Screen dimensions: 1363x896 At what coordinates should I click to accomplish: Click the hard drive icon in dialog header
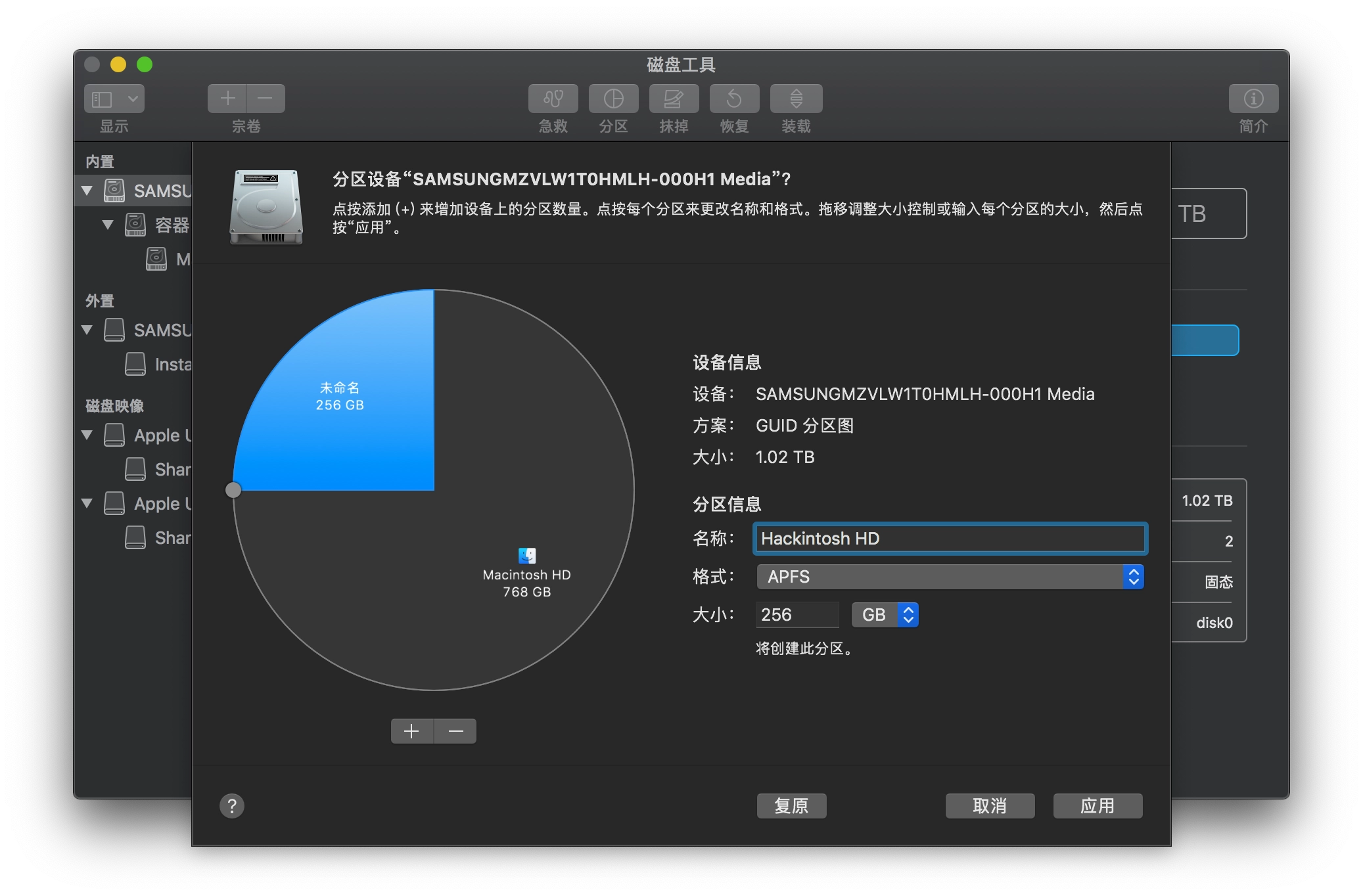point(266,207)
